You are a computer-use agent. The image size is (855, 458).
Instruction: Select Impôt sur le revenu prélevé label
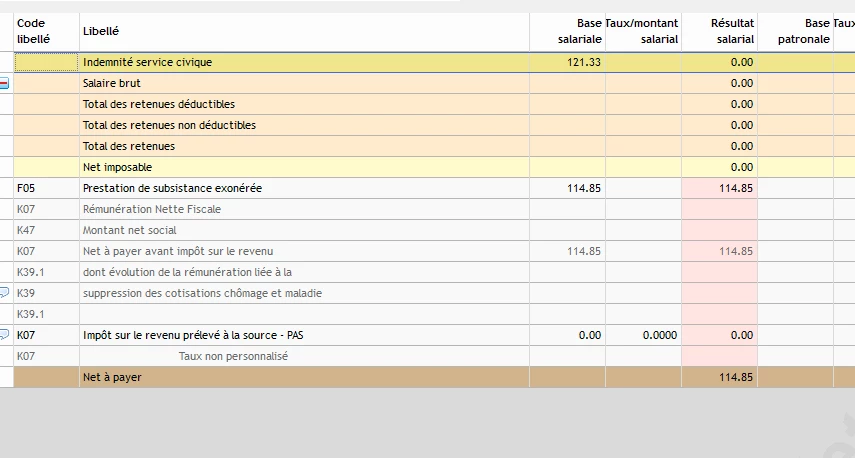193,335
